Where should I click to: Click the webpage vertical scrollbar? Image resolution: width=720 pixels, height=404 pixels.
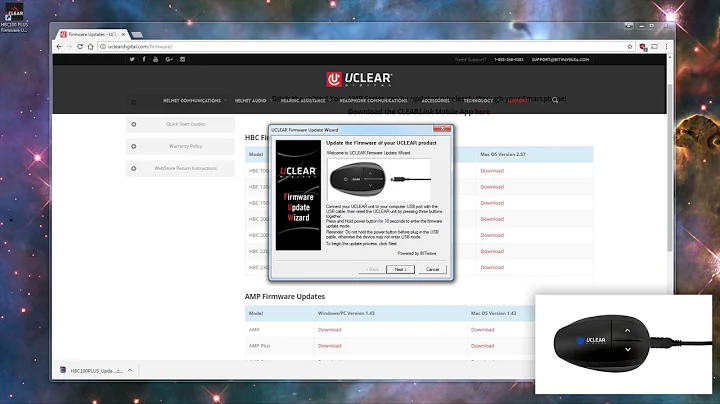(x=669, y=168)
